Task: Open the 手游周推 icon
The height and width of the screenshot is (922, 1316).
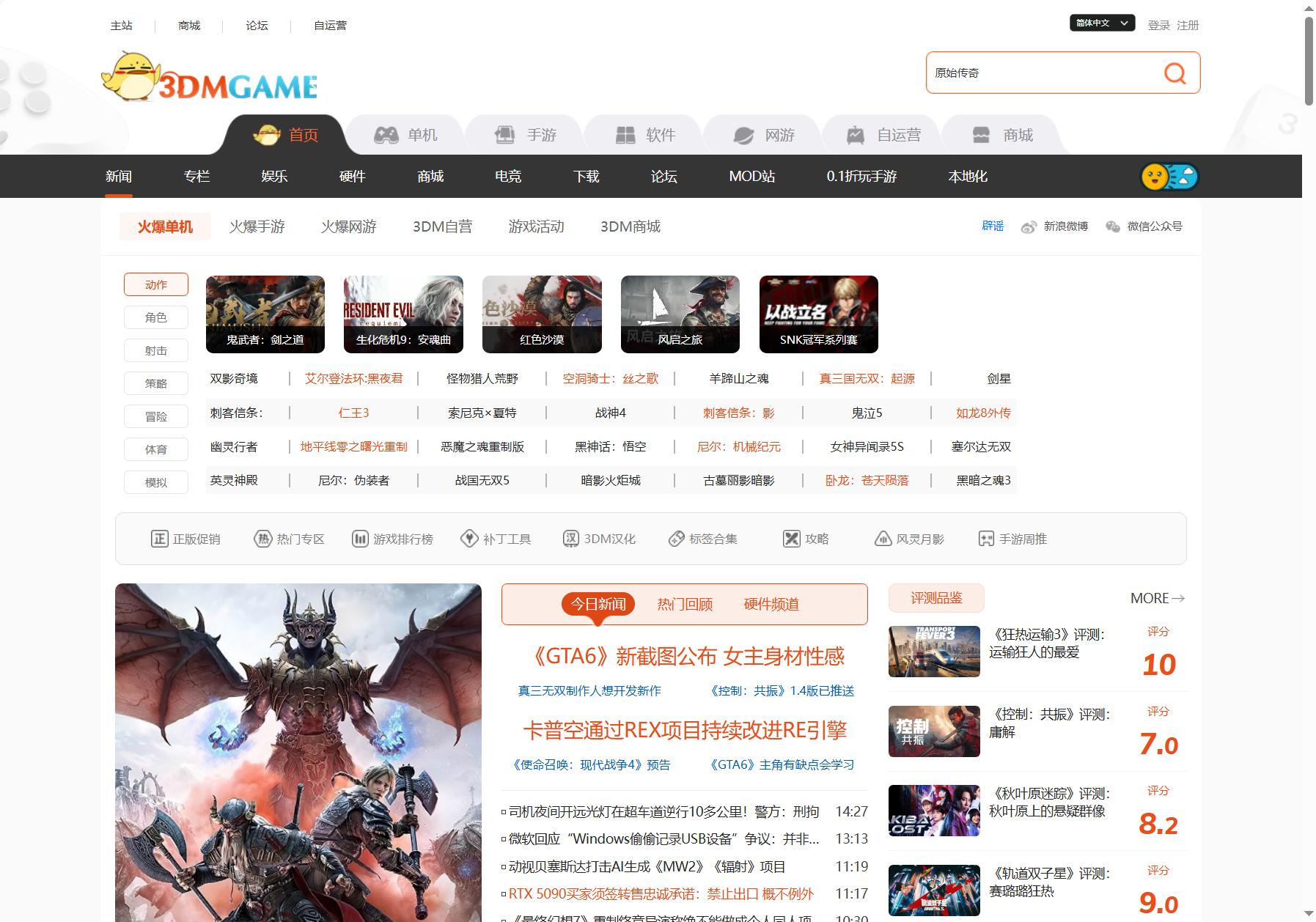Action: (x=986, y=539)
